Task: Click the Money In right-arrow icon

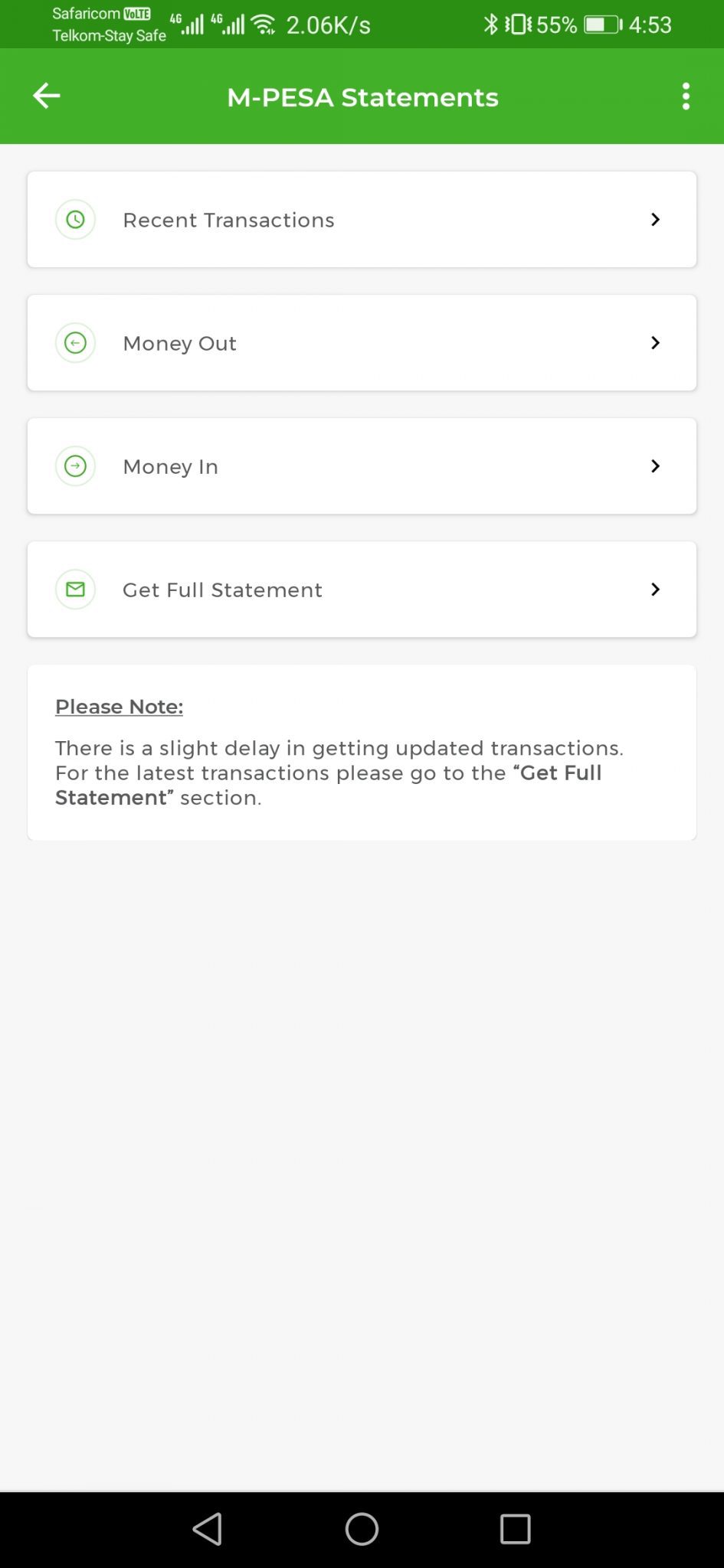Action: click(x=75, y=466)
